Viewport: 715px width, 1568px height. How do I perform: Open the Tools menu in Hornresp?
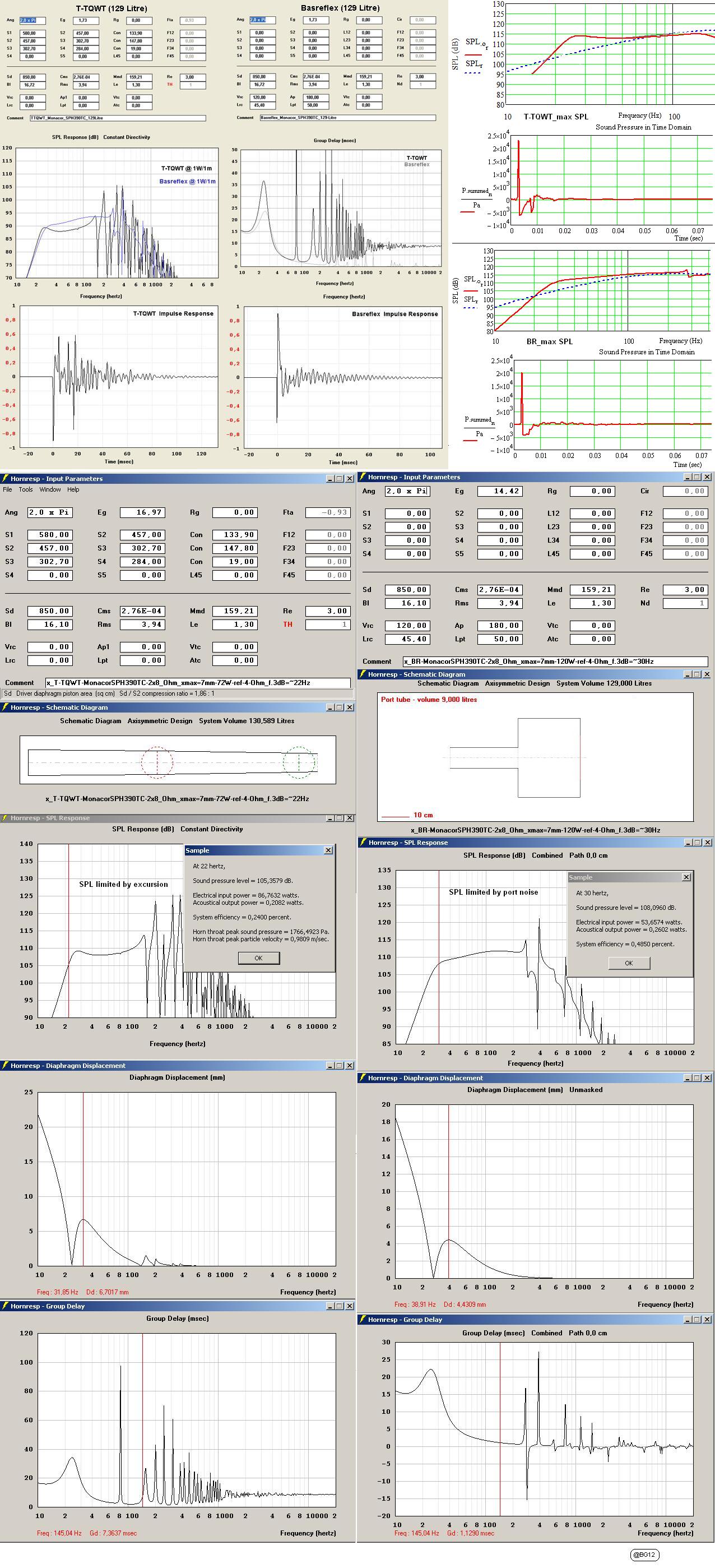point(26,489)
